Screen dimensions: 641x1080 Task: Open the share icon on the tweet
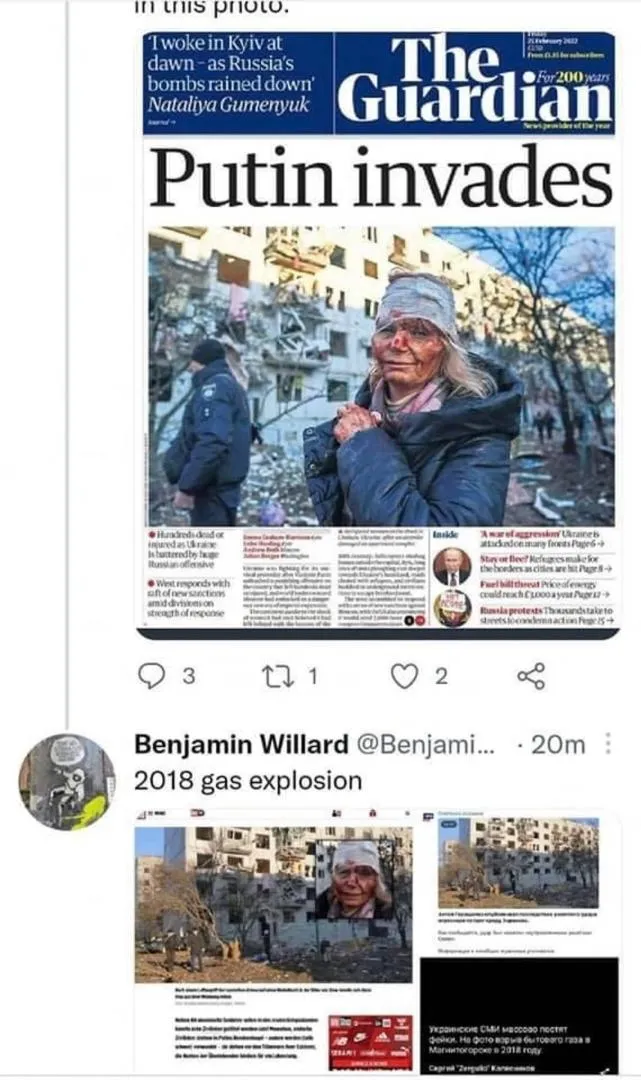[x=531, y=677]
